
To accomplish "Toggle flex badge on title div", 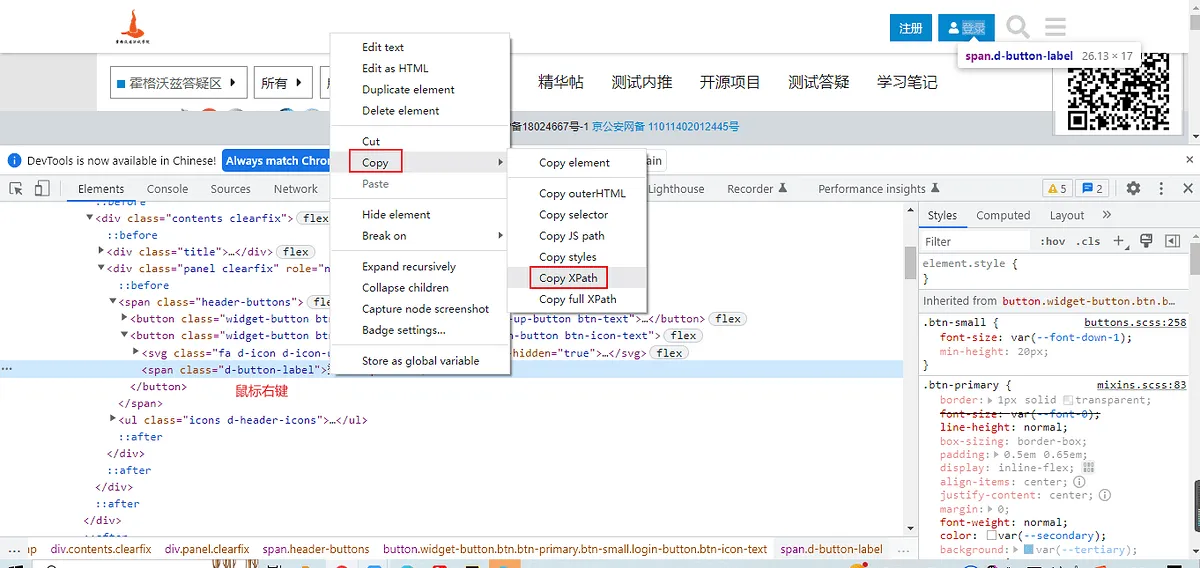I will point(294,252).
